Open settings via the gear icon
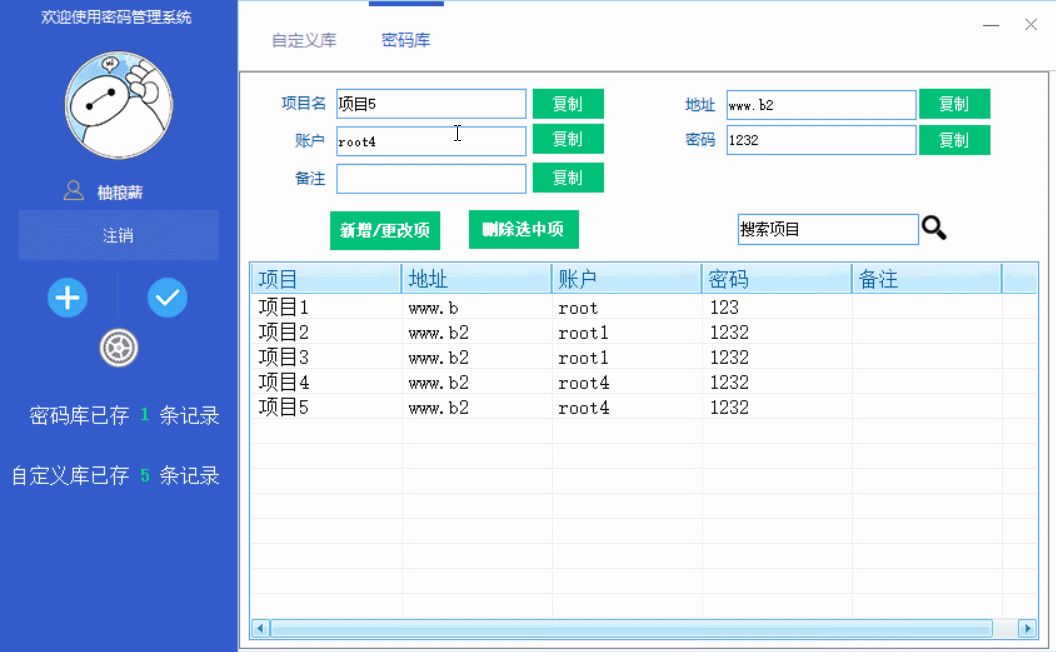Image resolution: width=1056 pixels, height=652 pixels. pyautogui.click(x=119, y=349)
